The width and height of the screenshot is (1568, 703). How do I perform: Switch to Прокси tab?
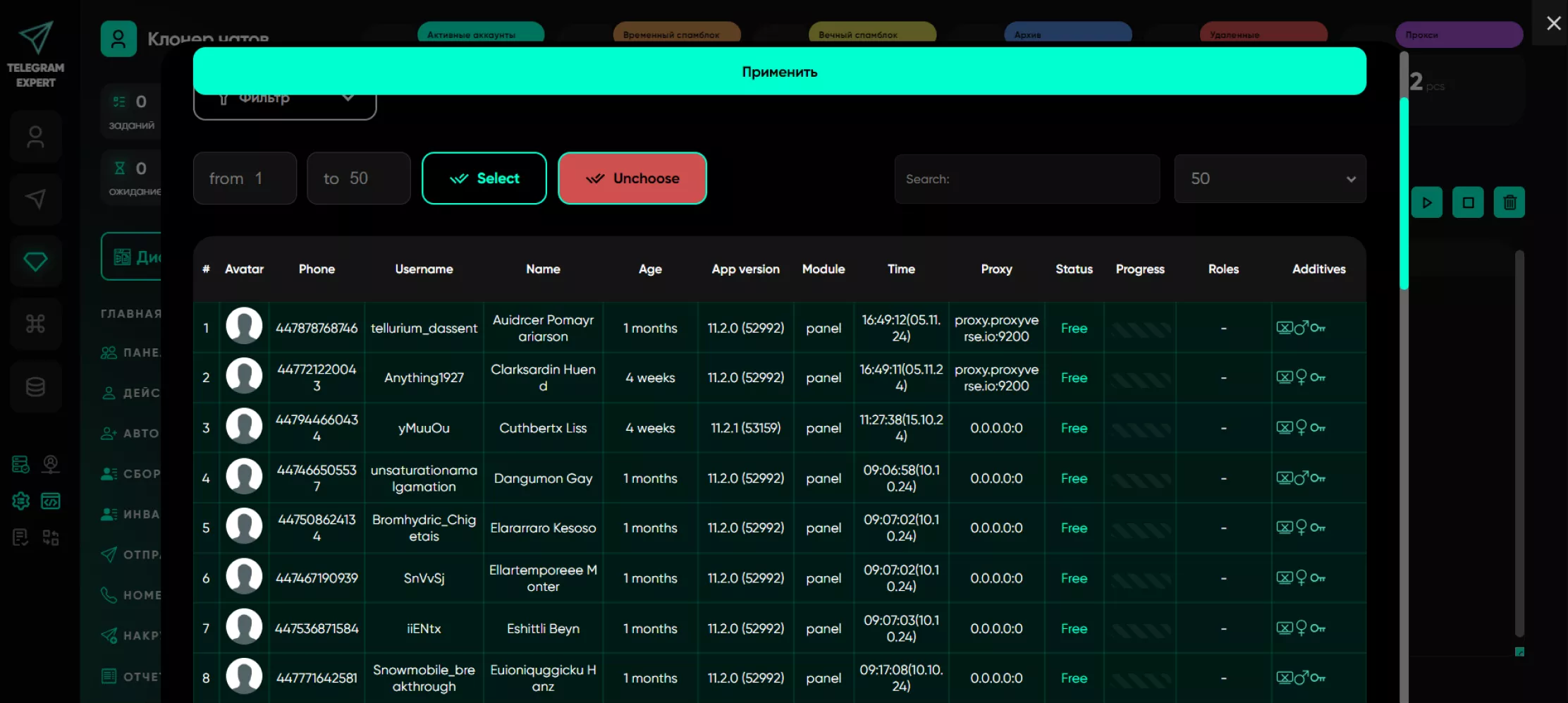tap(1459, 34)
